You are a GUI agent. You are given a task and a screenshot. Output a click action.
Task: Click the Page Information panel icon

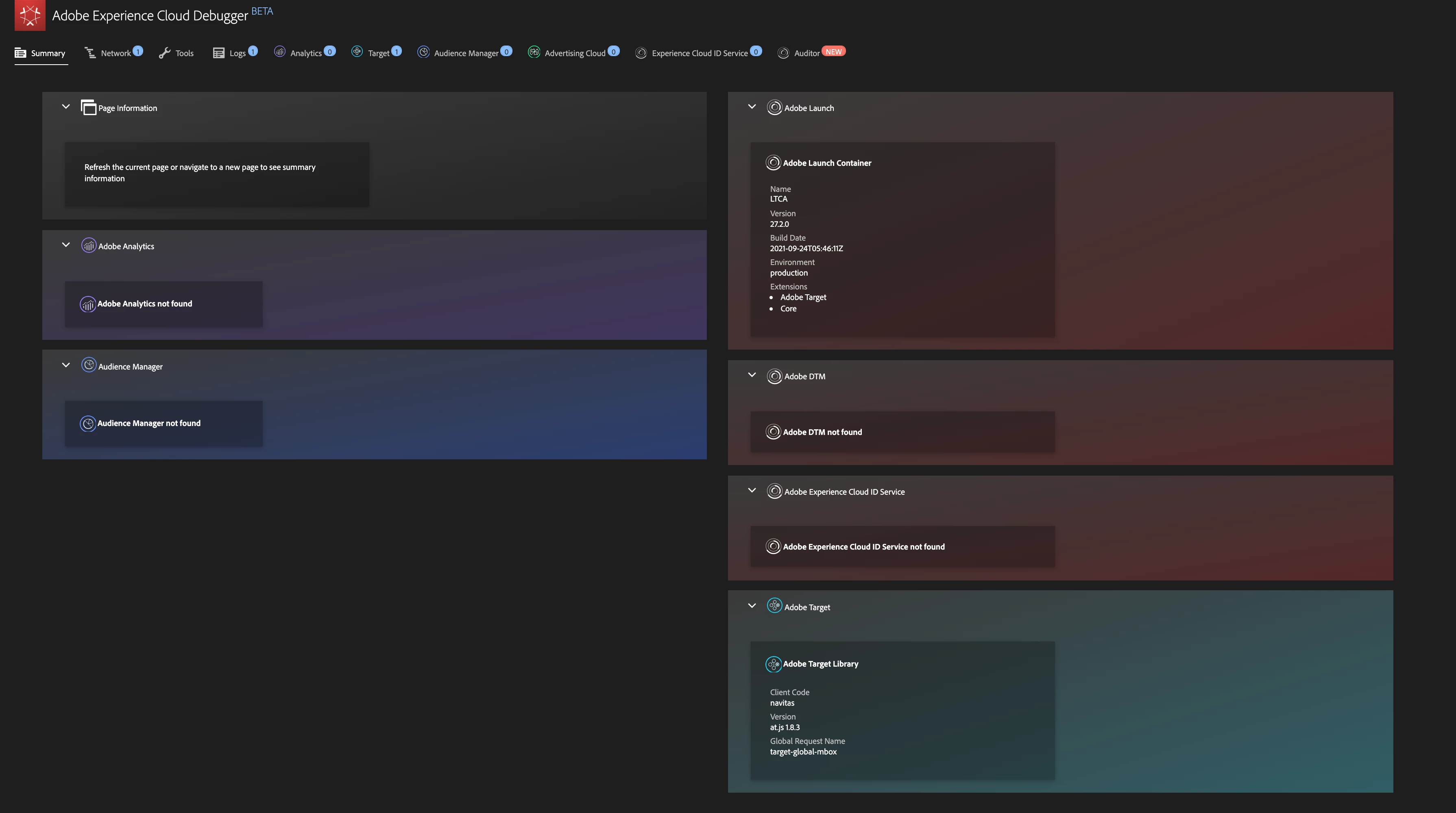coord(89,107)
